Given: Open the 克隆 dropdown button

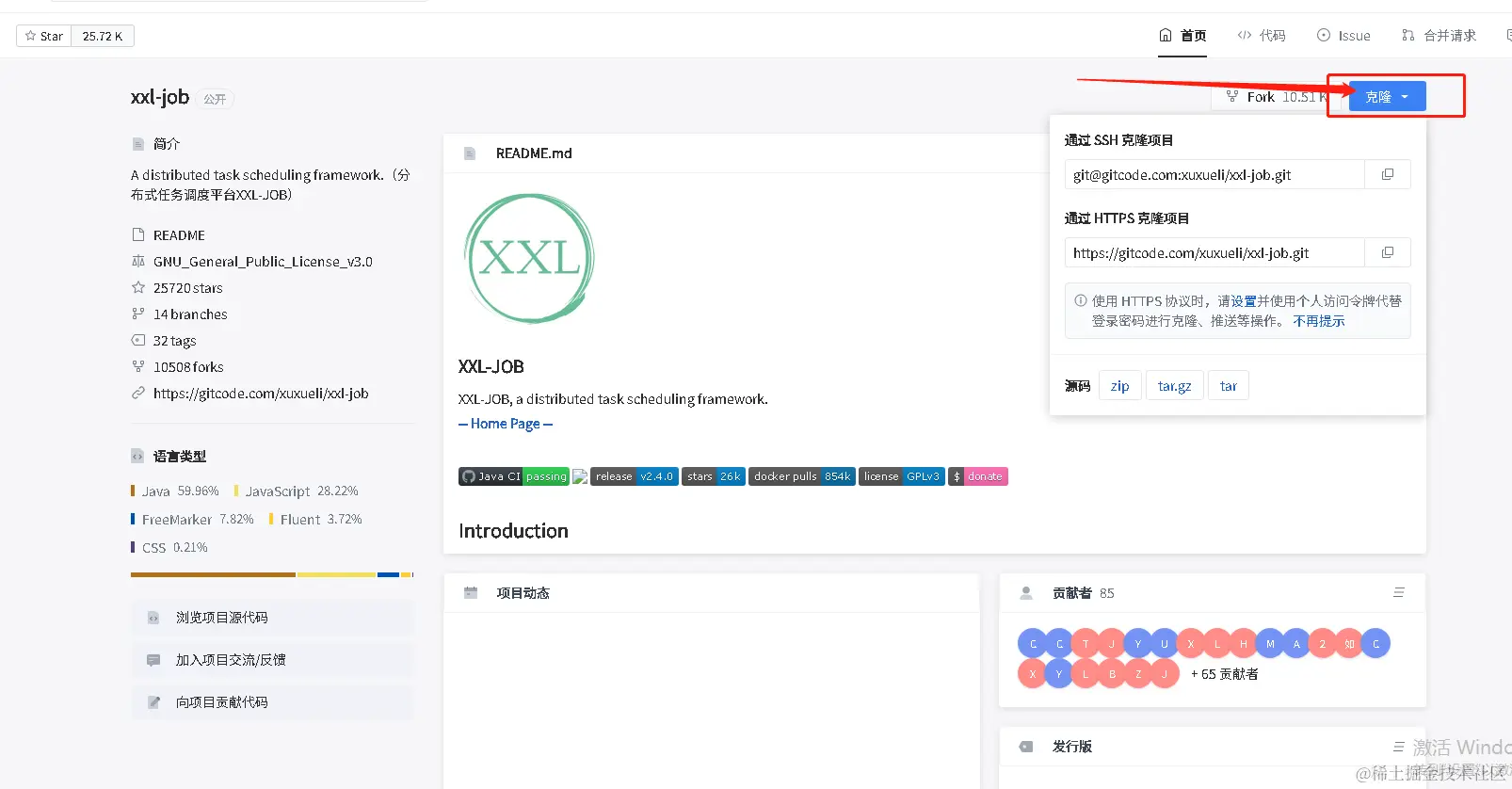Looking at the screenshot, I should click(1387, 96).
